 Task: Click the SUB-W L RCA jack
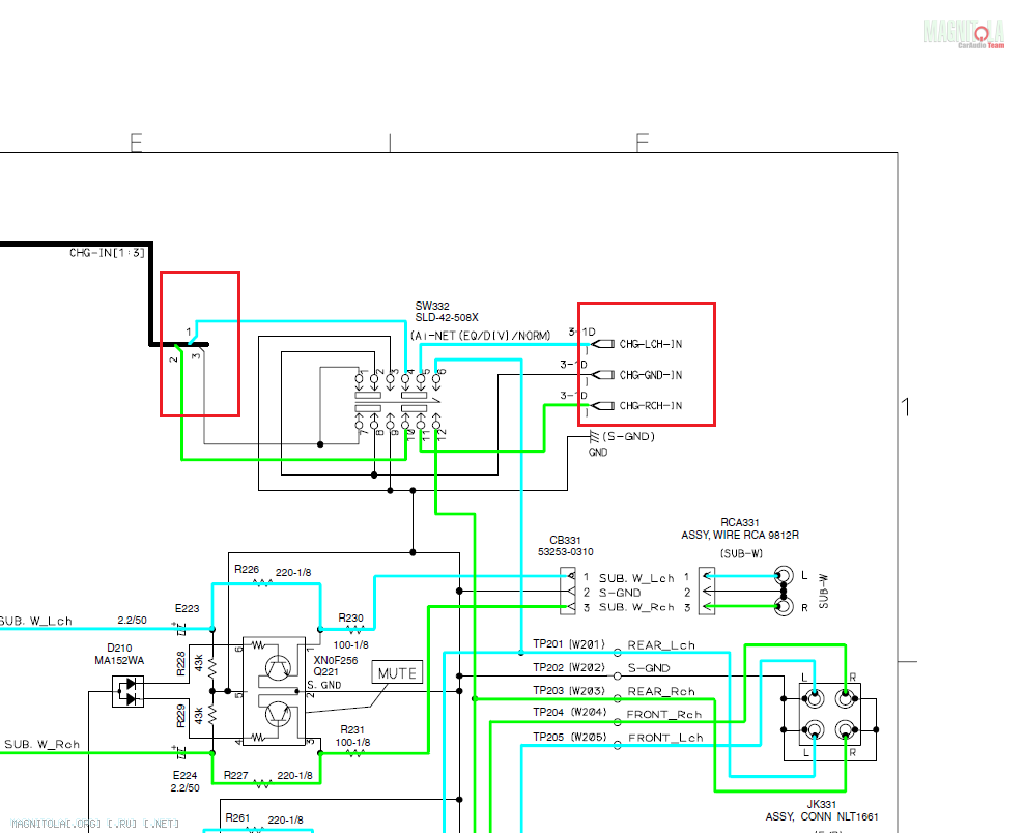[783, 576]
